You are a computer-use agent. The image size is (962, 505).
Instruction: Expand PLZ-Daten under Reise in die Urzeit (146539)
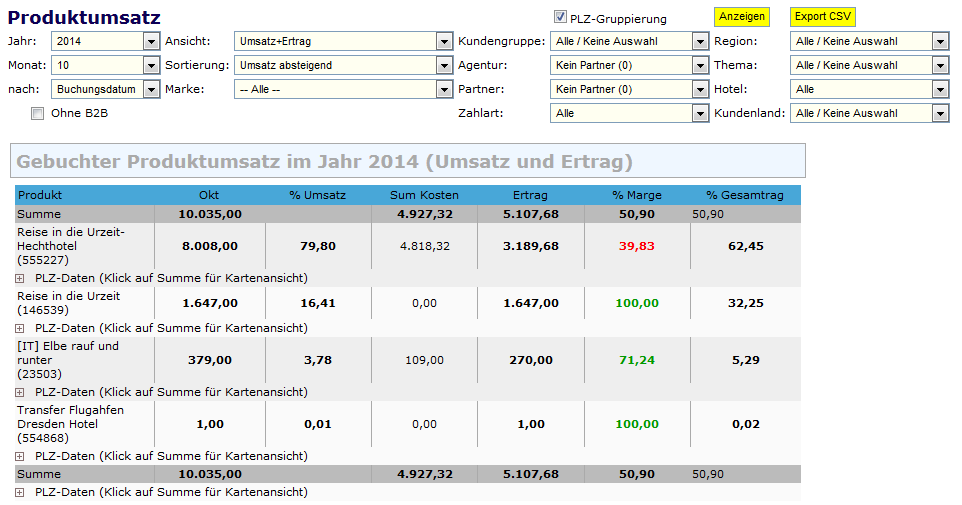click(x=20, y=328)
